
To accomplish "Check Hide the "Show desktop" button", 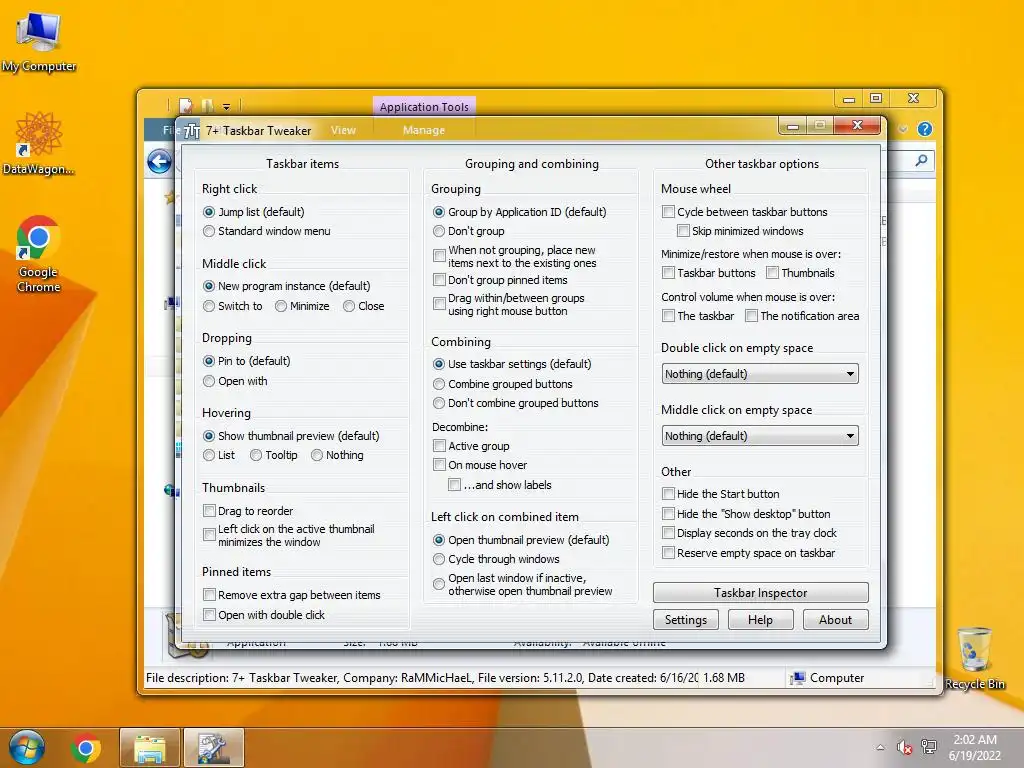I will 746,514.
